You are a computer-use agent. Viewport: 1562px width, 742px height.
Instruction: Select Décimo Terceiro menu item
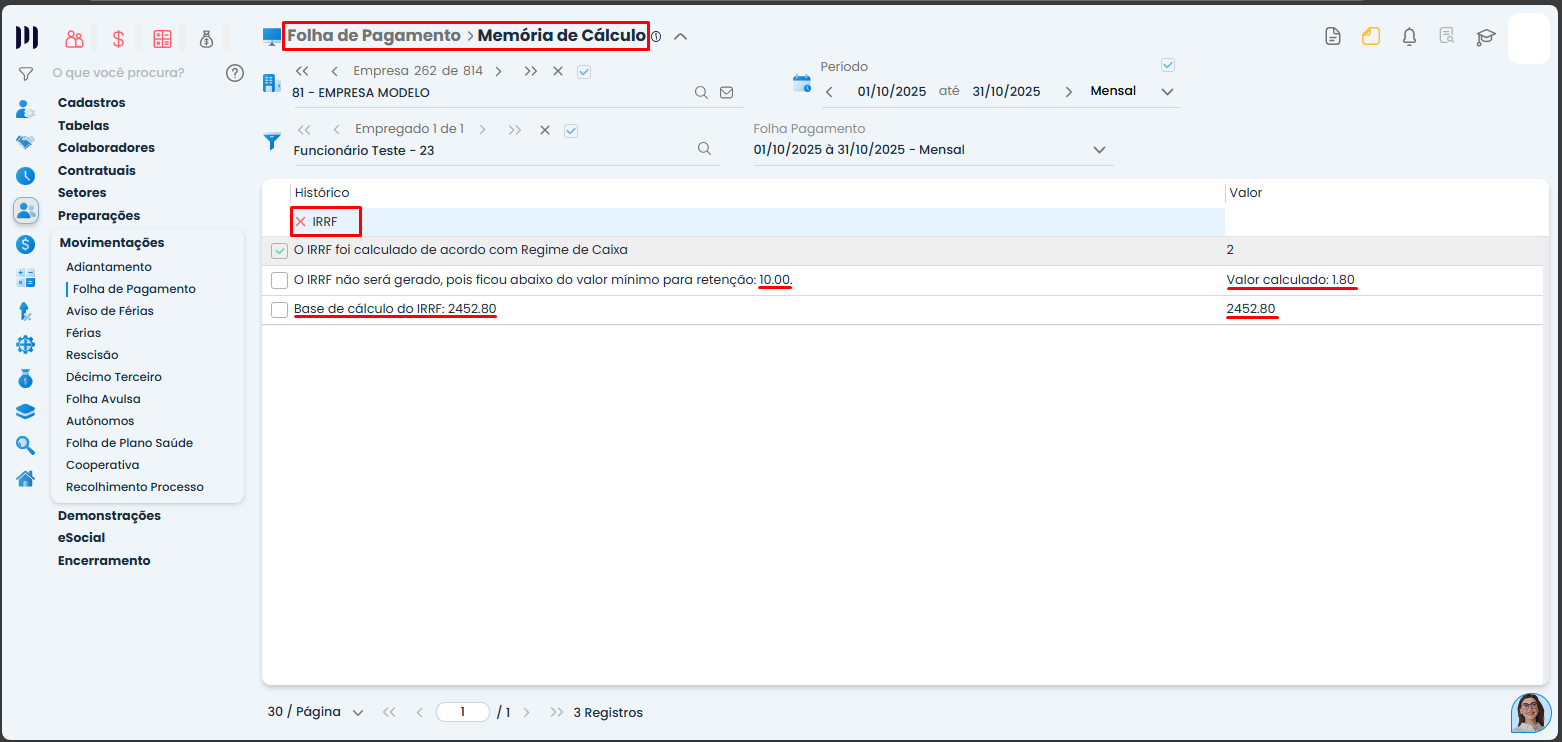(x=113, y=377)
